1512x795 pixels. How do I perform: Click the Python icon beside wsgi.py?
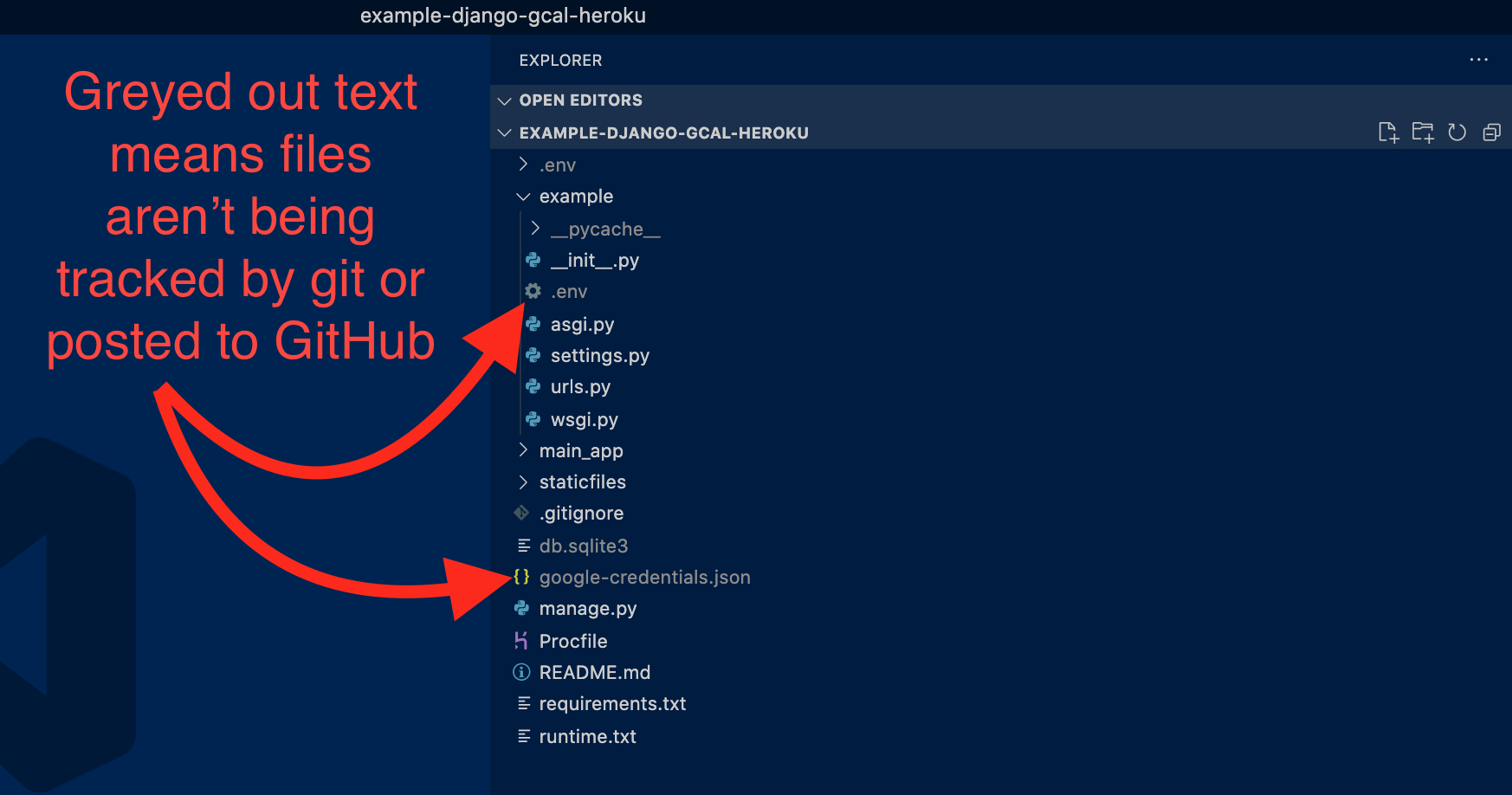(533, 420)
